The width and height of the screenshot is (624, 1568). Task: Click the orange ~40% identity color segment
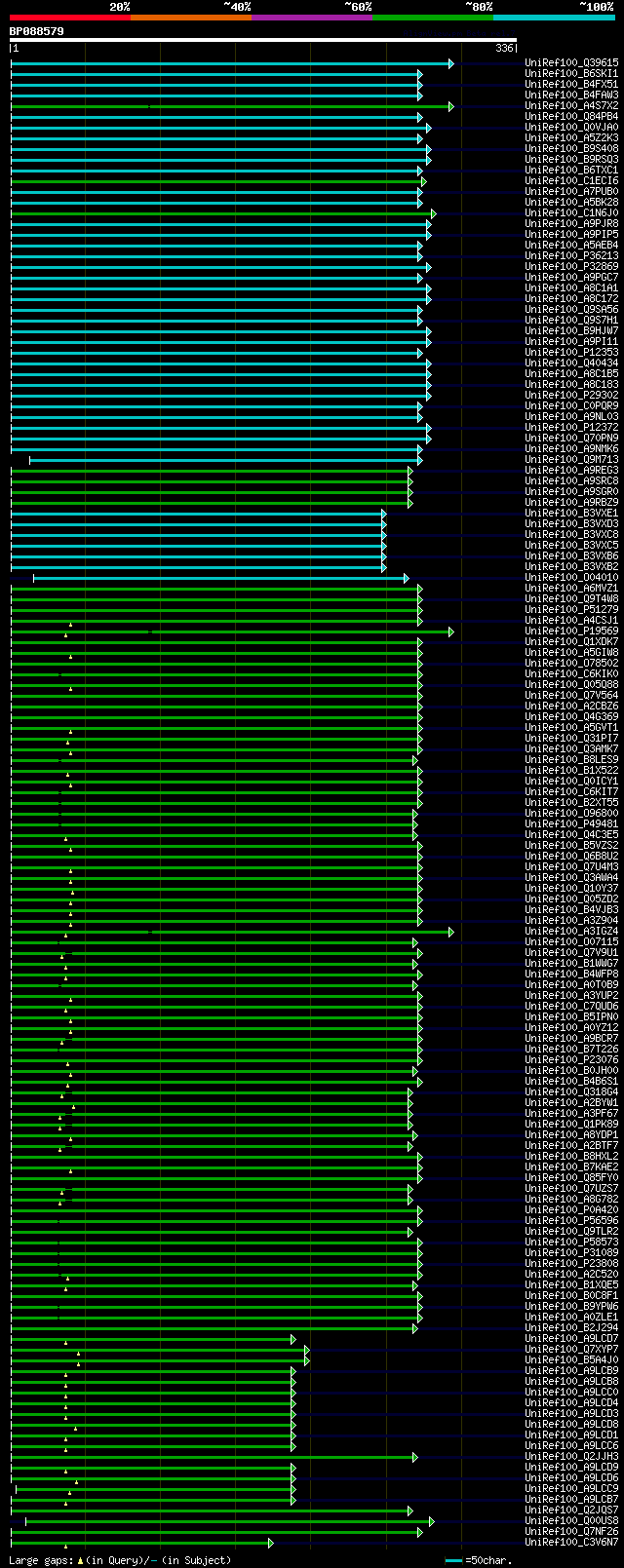191,17
